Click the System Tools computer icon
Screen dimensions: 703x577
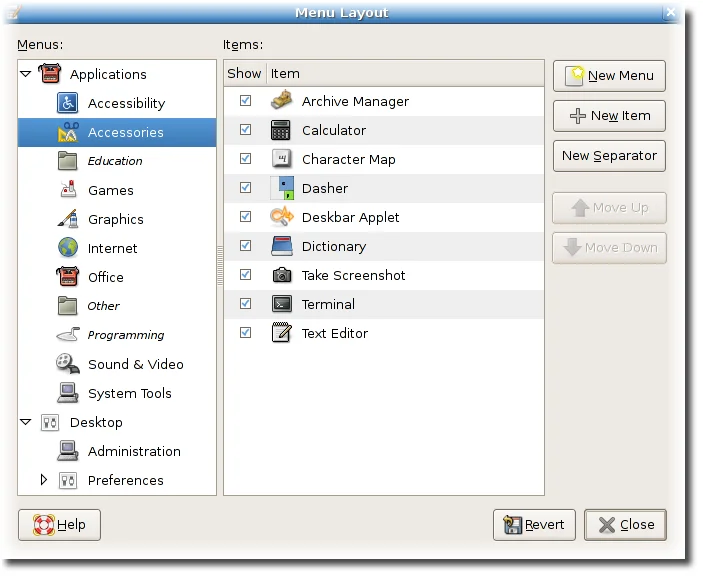coord(68,393)
